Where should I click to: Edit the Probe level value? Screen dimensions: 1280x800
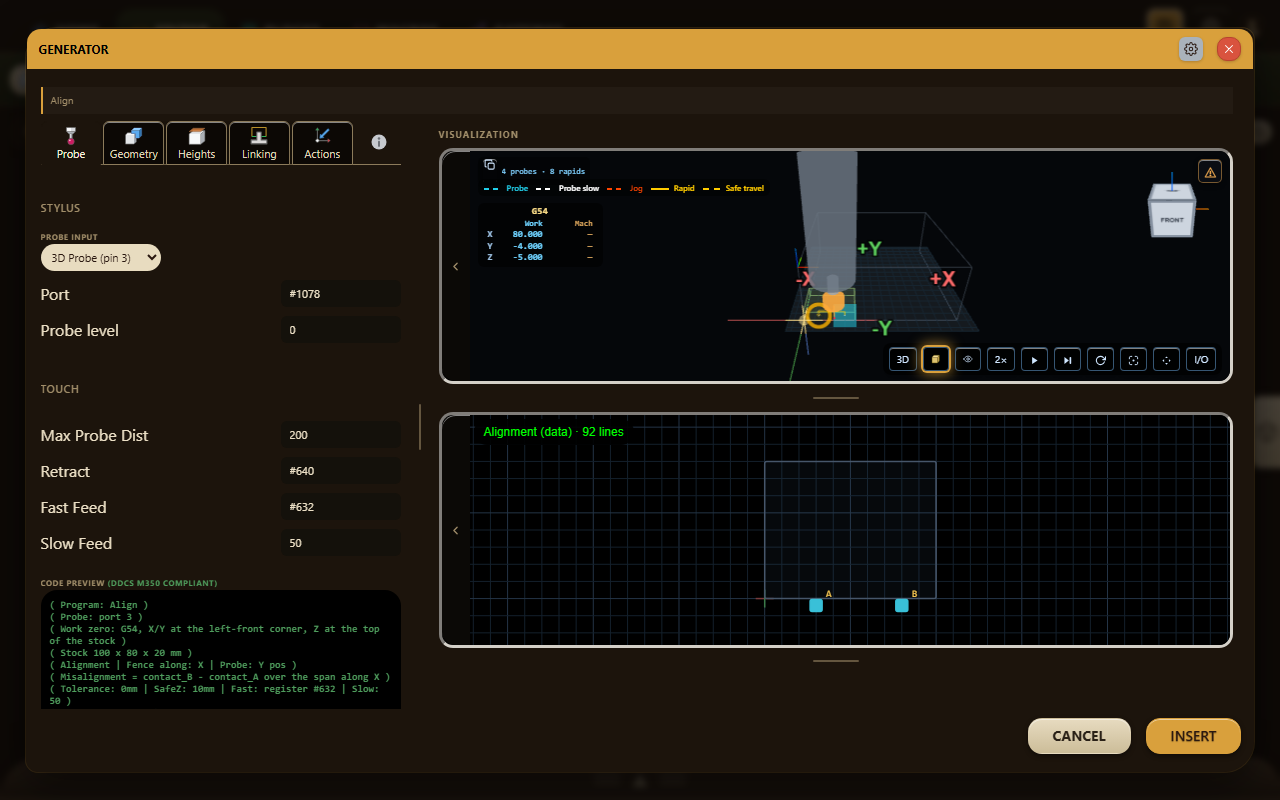click(x=341, y=330)
